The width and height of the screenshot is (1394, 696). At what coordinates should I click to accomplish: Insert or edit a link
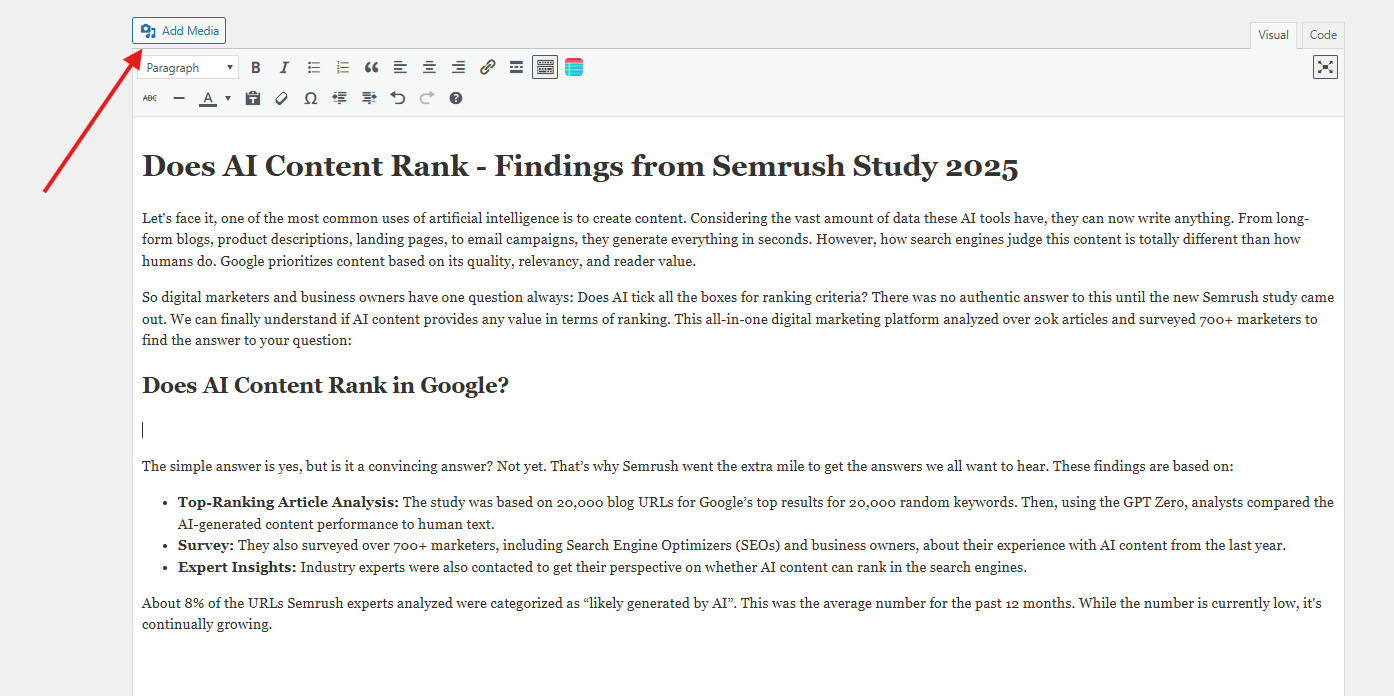(x=487, y=68)
